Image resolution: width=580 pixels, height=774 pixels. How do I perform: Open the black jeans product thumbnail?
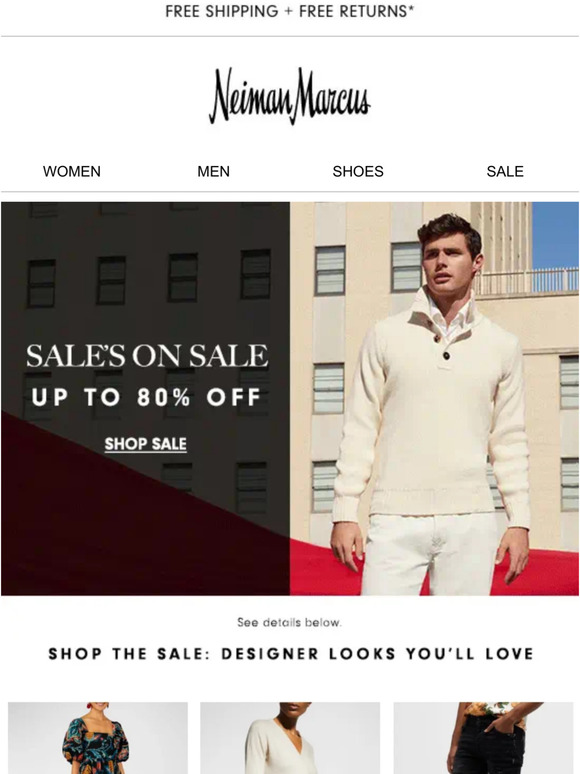pyautogui.click(x=483, y=738)
